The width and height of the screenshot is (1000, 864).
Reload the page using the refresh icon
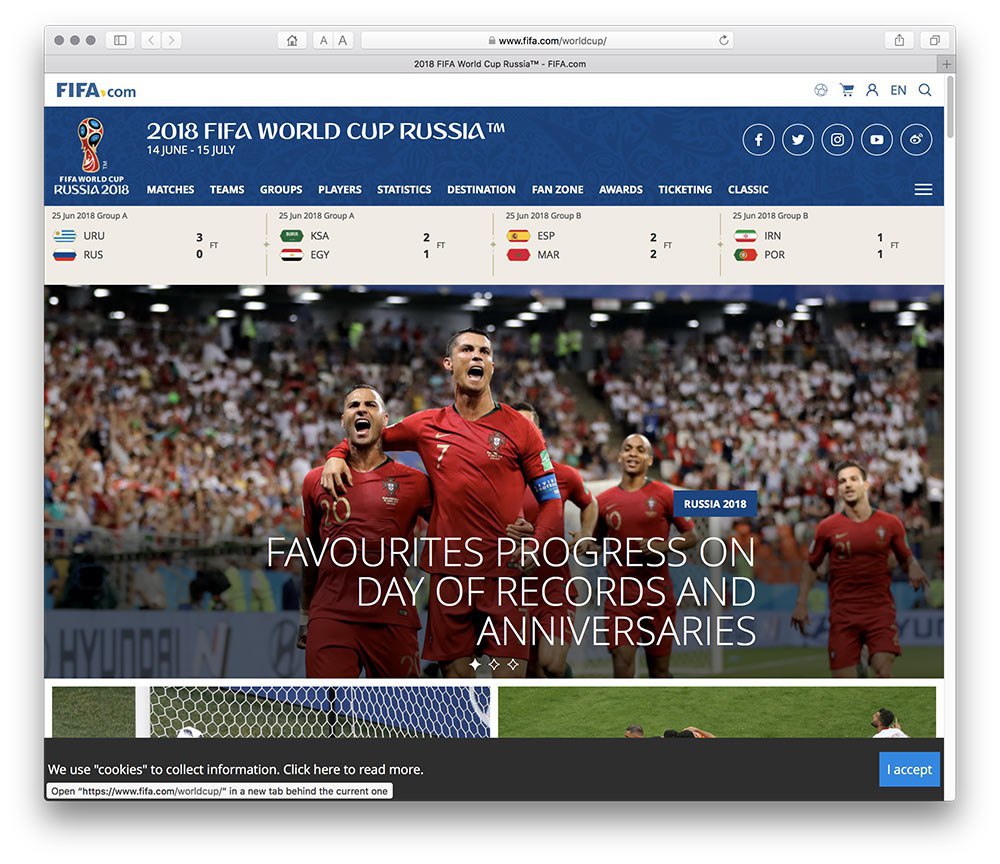point(723,40)
